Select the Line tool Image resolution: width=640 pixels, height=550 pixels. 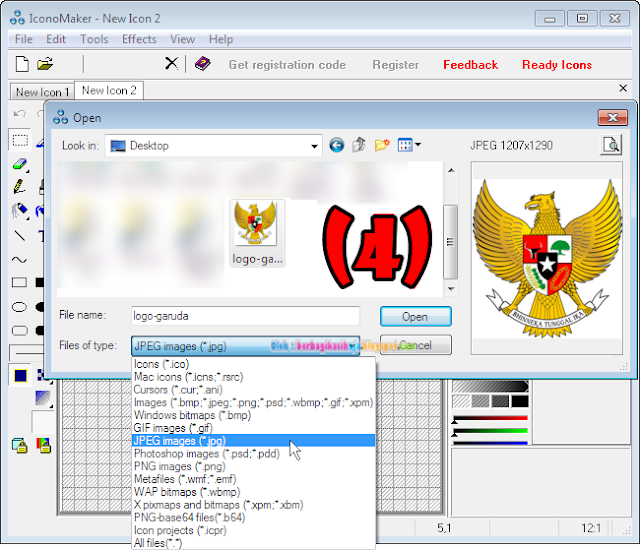point(20,235)
